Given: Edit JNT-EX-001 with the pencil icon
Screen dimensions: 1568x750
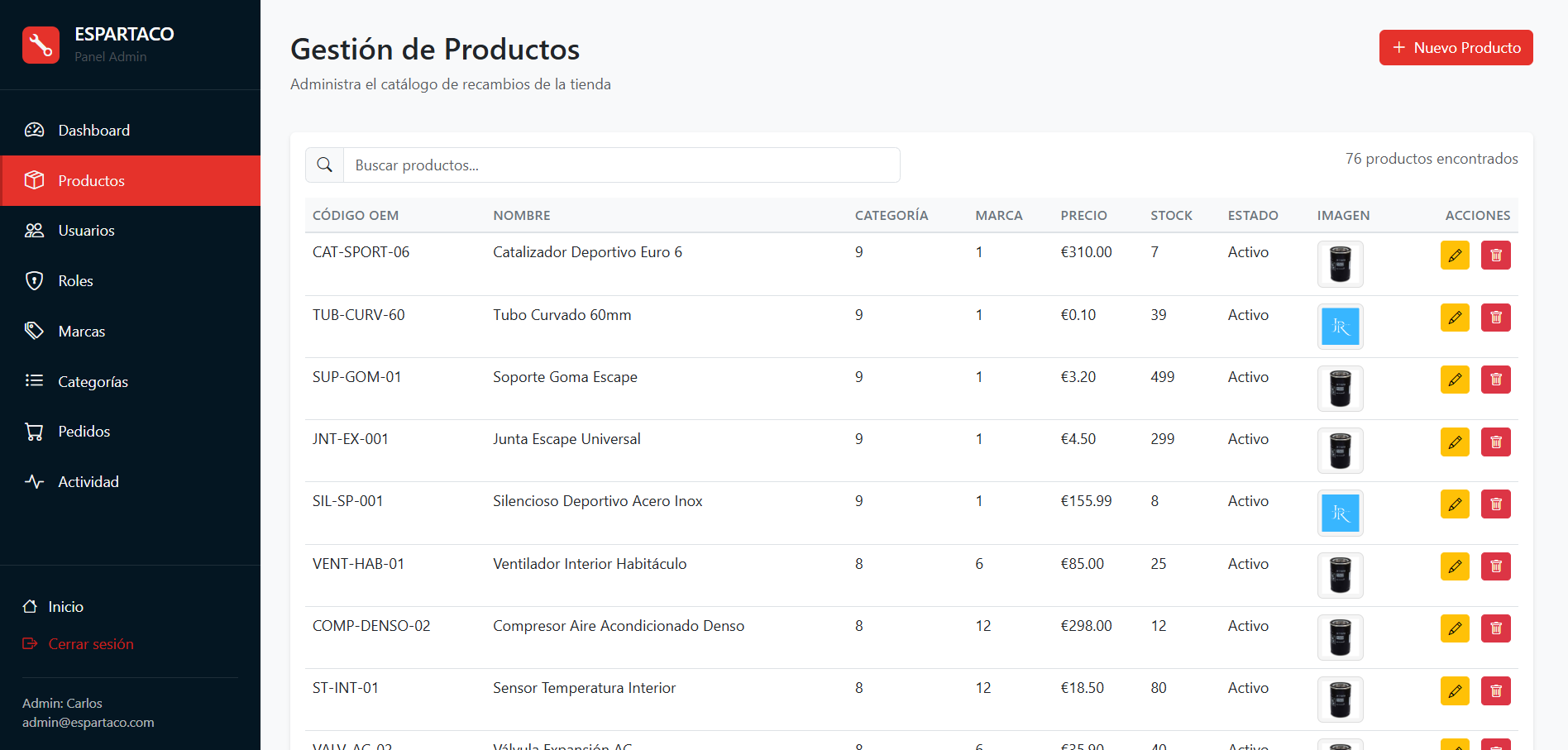Looking at the screenshot, I should 1455,442.
